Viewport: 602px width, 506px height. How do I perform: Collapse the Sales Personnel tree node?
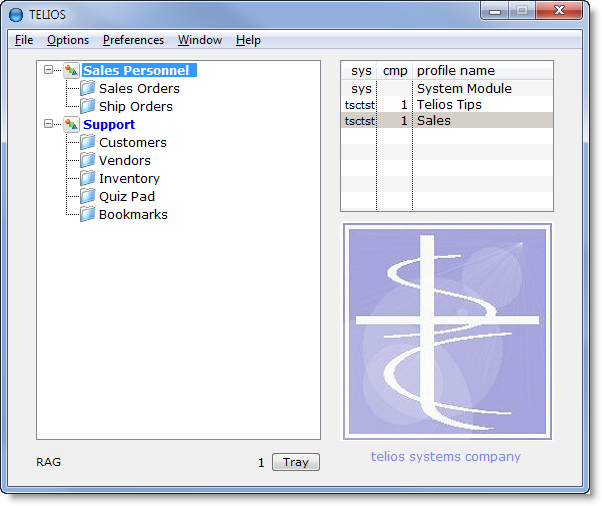[x=48, y=71]
